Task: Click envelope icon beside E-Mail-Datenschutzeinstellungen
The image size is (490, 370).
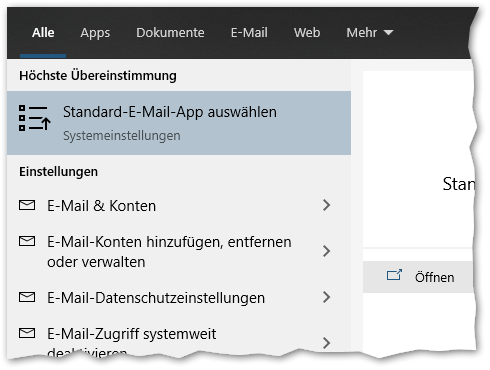Action: 27,297
